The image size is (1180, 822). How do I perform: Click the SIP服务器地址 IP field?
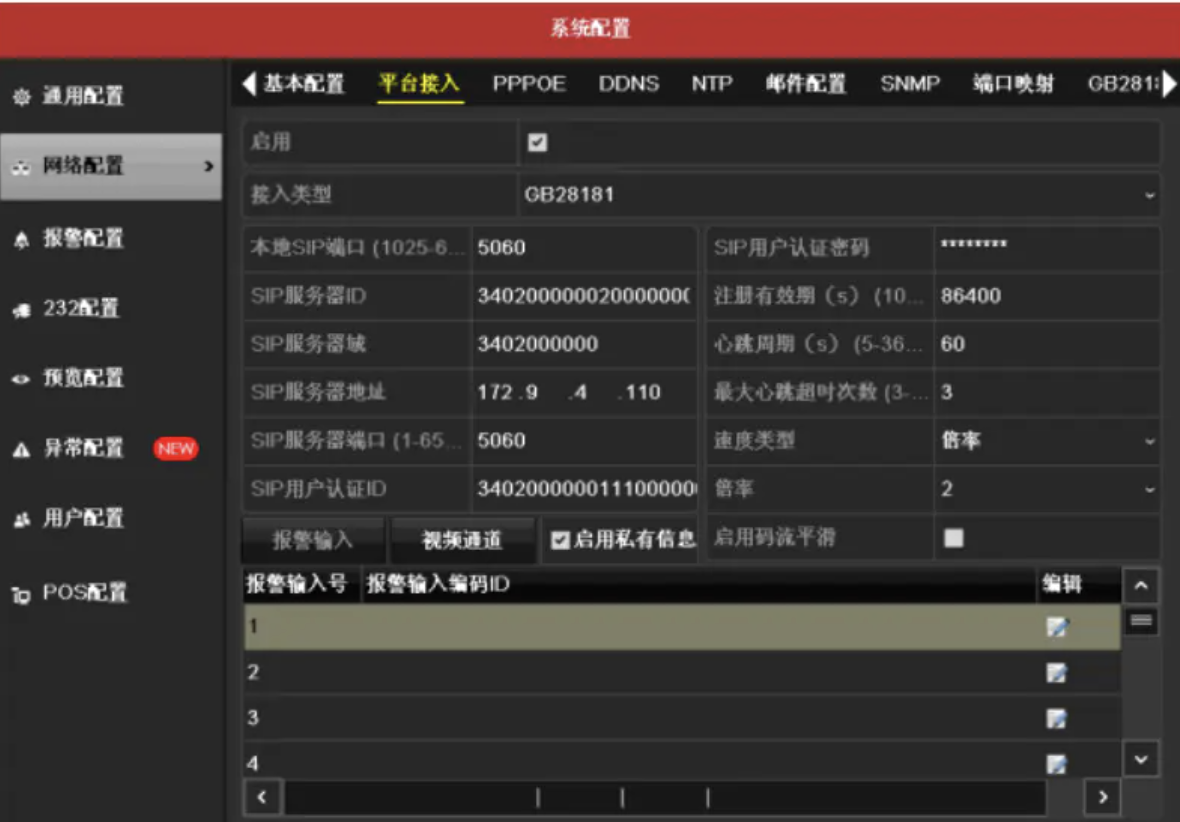click(584, 392)
